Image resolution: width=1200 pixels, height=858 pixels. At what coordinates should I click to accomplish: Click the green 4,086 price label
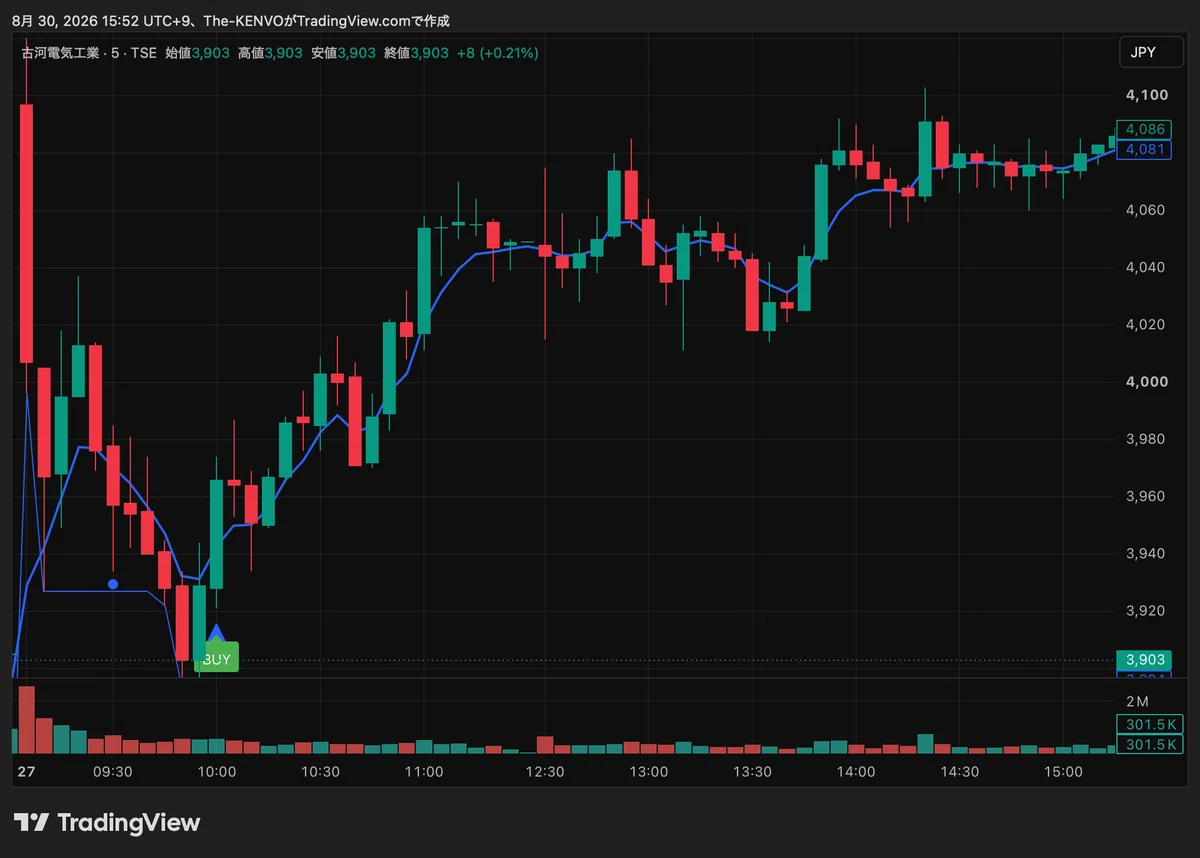[x=1144, y=129]
